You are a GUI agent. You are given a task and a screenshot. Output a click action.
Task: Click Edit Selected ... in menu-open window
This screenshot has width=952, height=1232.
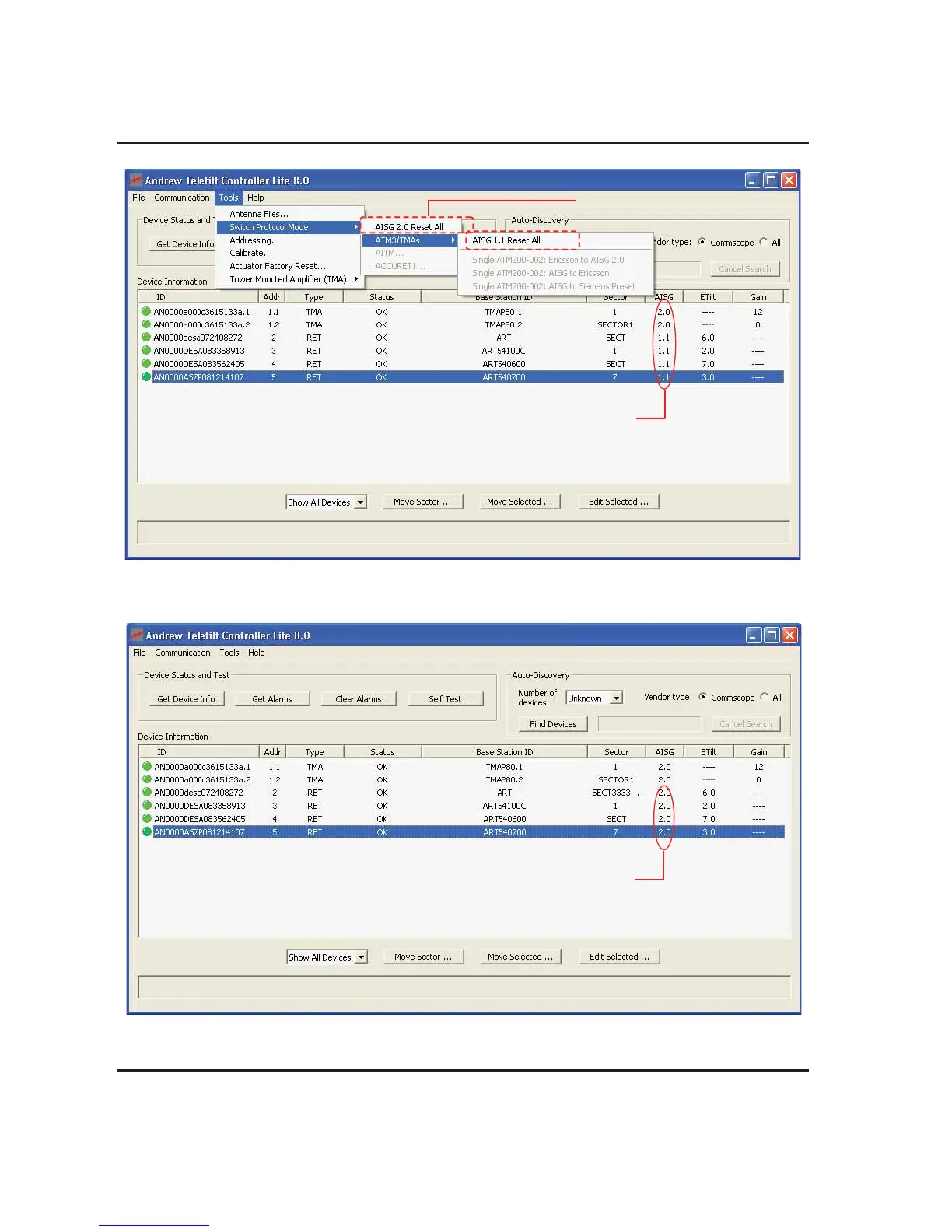coord(618,502)
